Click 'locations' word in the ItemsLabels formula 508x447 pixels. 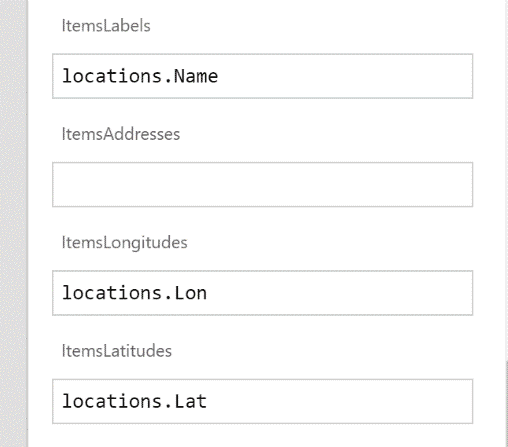112,76
